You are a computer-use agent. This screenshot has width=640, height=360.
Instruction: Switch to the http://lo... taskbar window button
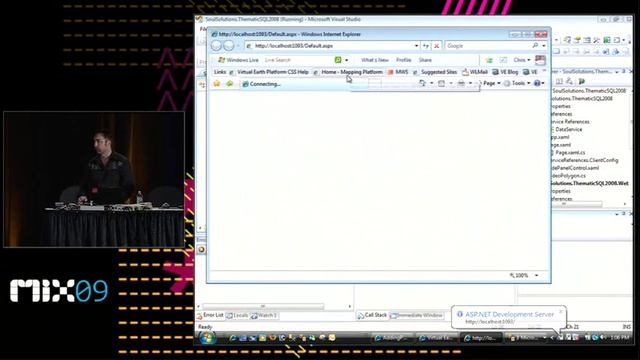pos(482,338)
